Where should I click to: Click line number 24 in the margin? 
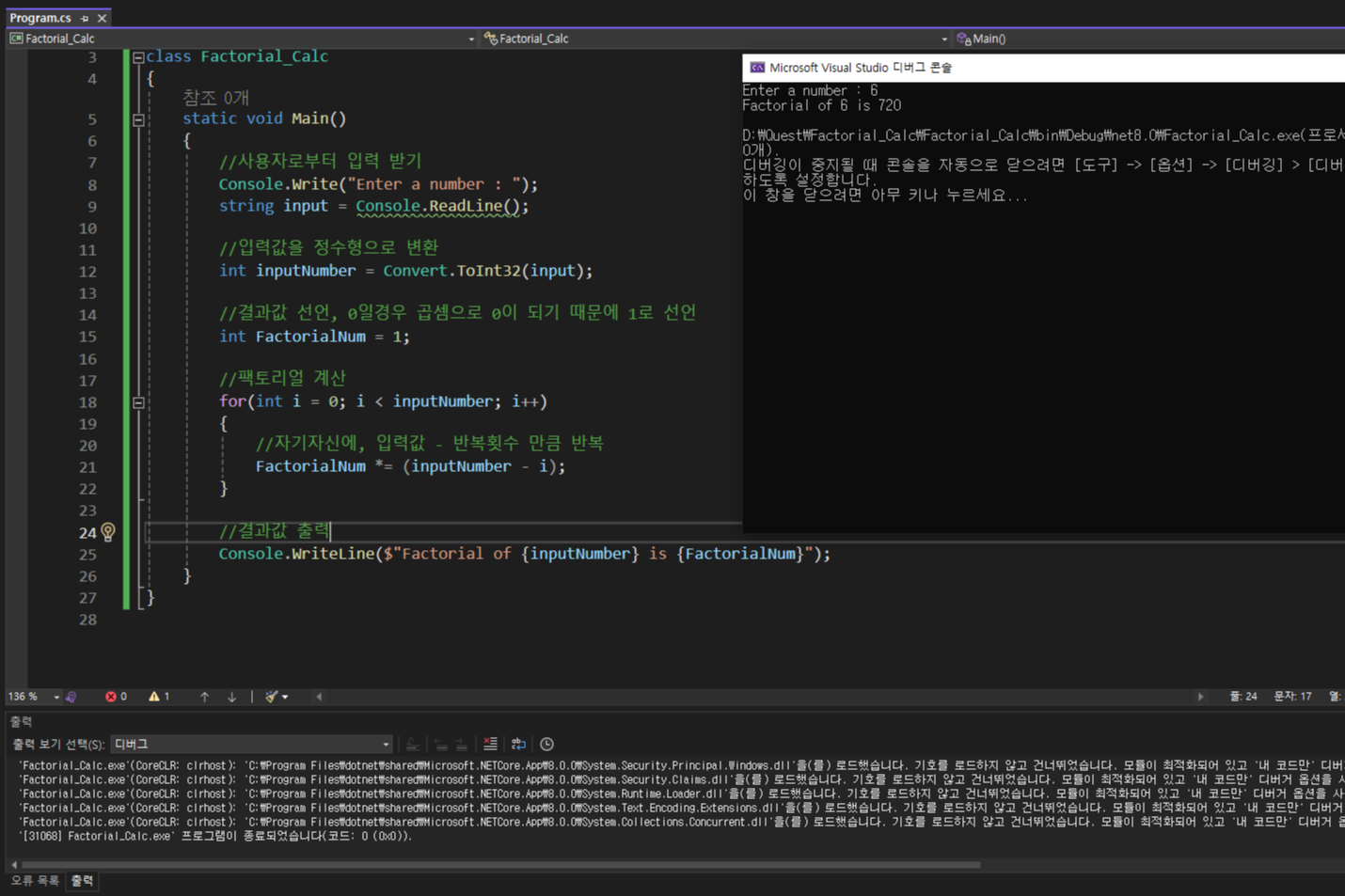87,532
